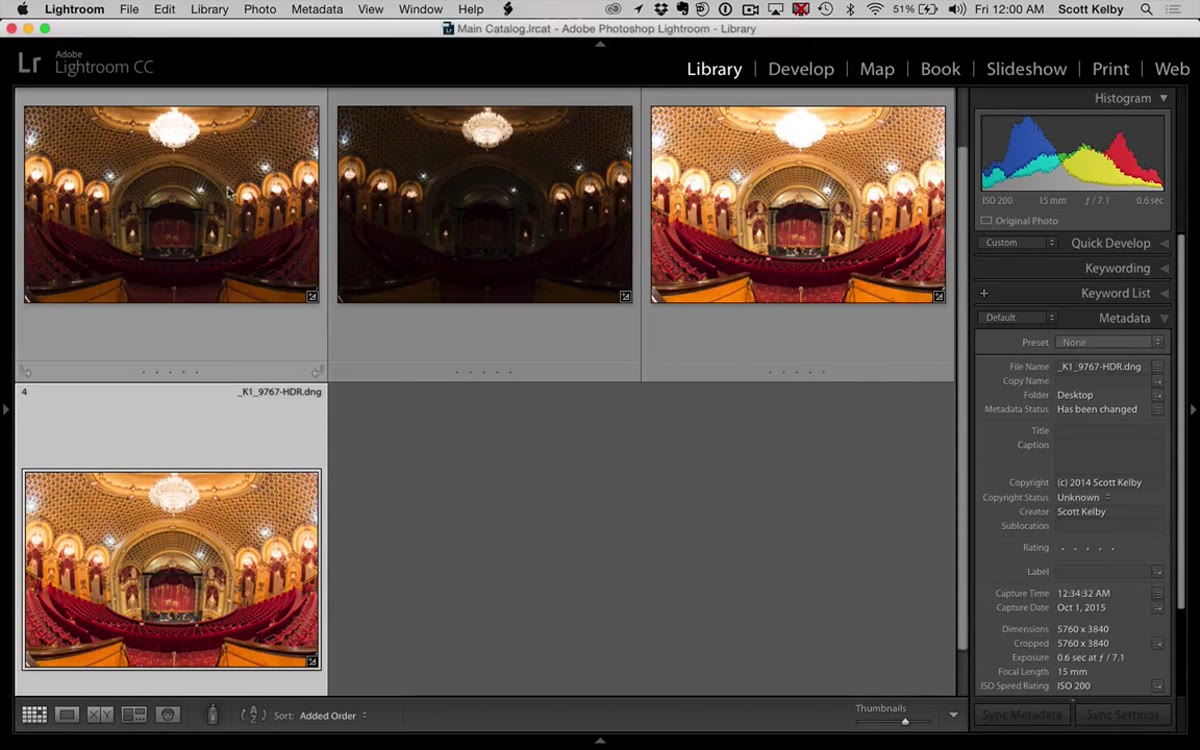Click the Sync Settings button
Image resolution: width=1200 pixels, height=750 pixels.
(1122, 715)
